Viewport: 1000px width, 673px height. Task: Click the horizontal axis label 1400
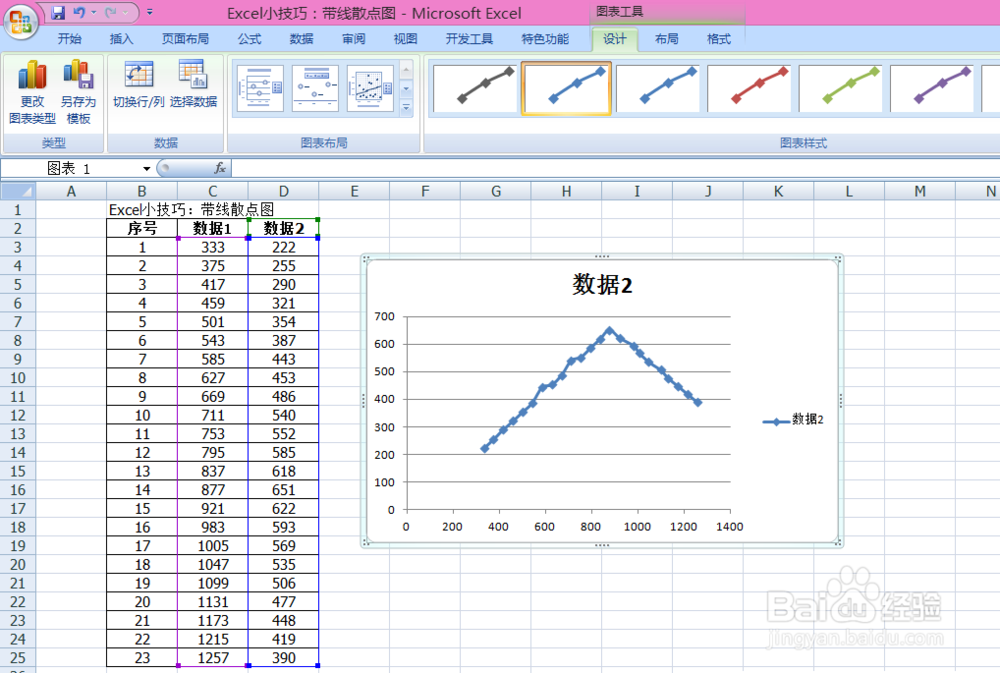click(729, 527)
